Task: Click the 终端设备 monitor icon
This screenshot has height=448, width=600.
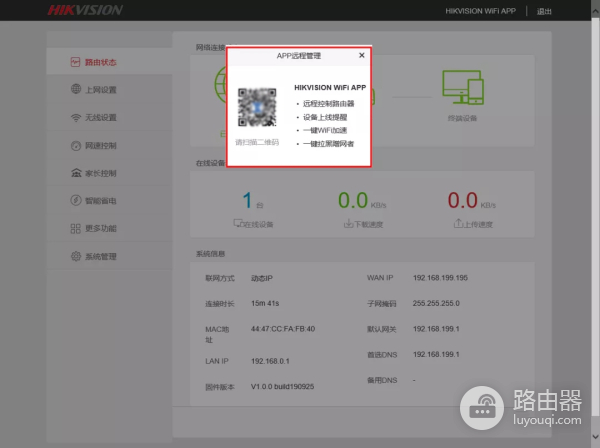Action: coord(463,88)
